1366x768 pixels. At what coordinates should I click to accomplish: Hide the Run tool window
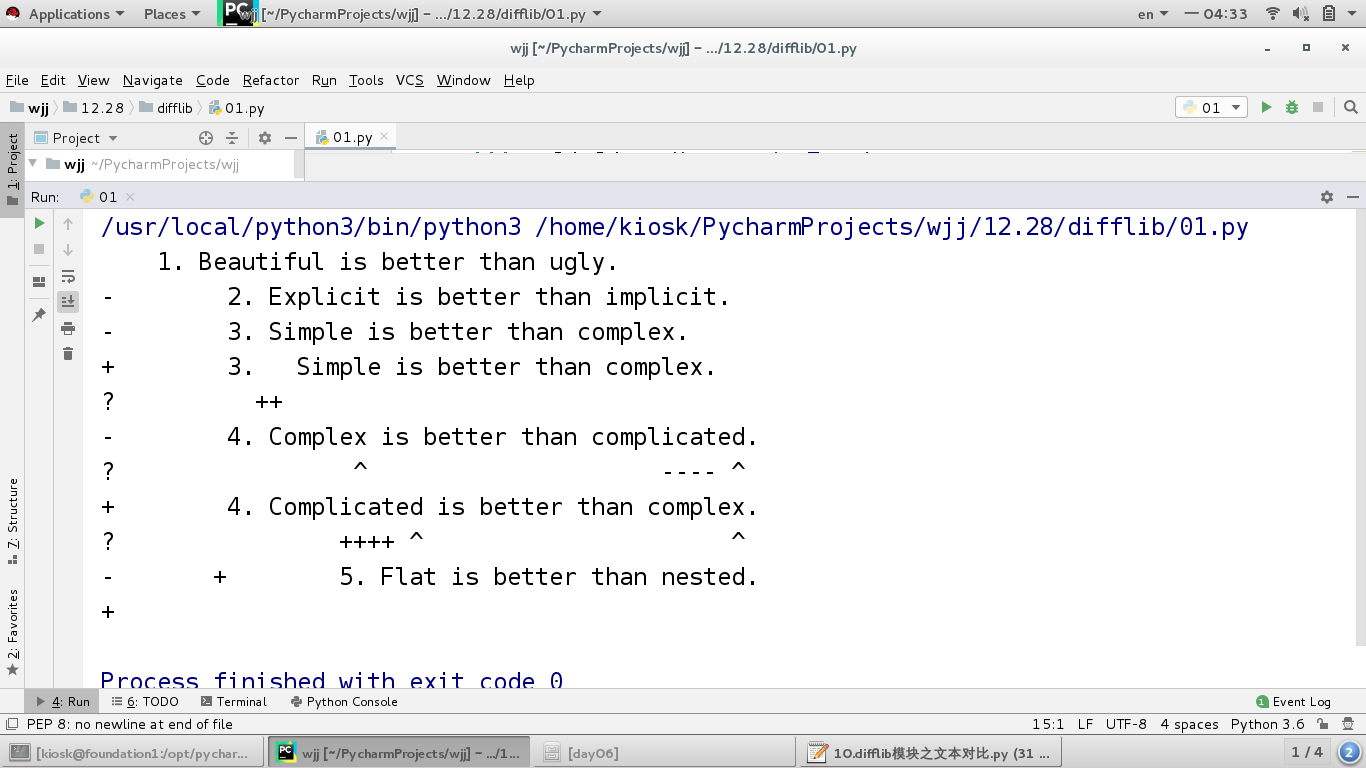click(1353, 197)
